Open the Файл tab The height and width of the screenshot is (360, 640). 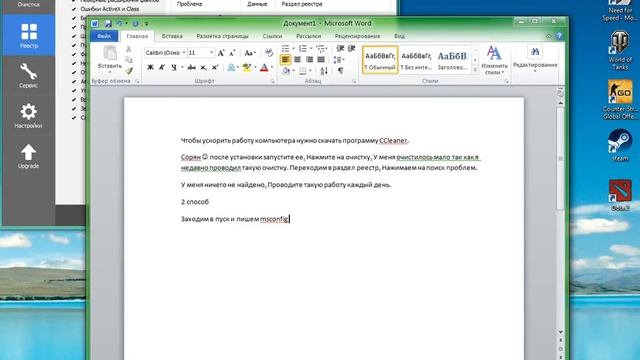104,36
